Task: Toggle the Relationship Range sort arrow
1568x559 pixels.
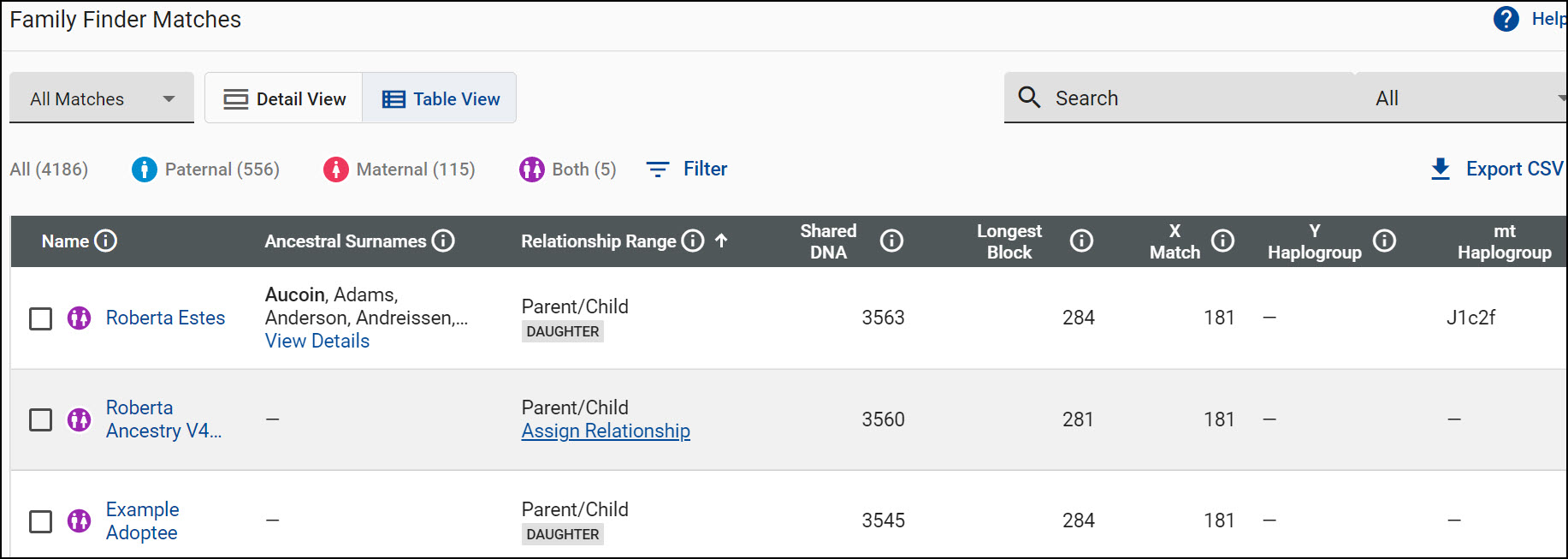Action: point(723,241)
